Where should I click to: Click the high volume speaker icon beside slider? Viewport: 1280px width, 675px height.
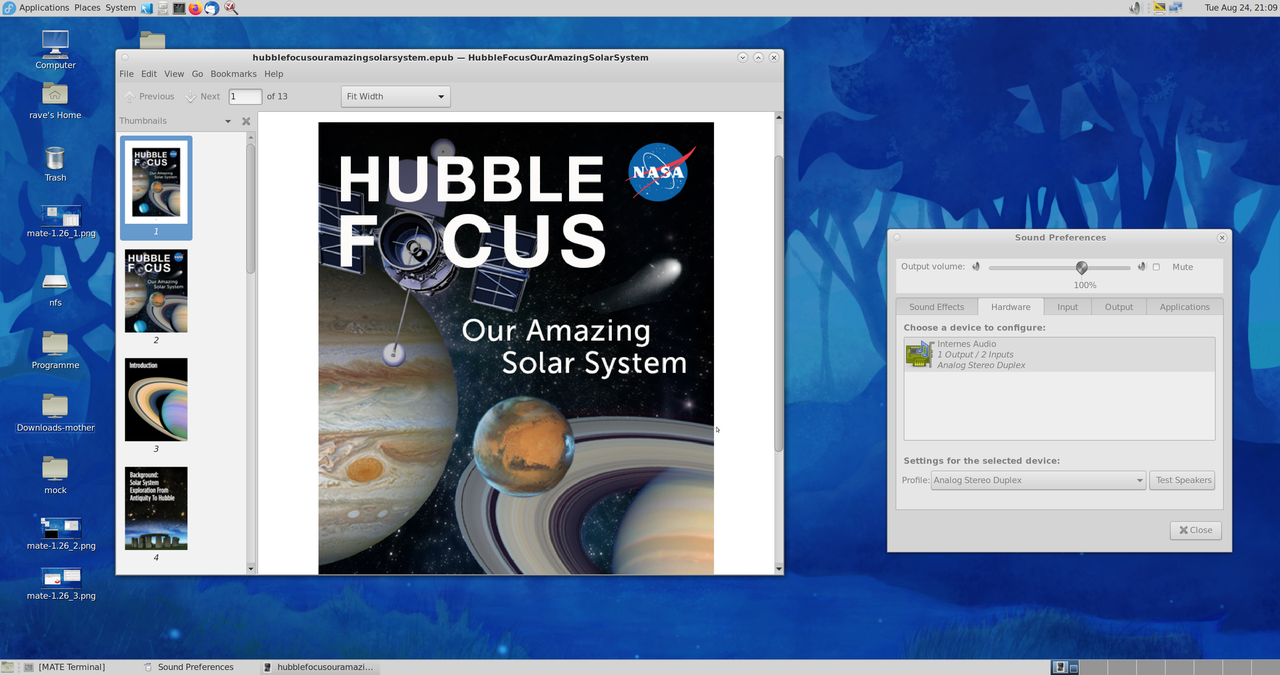click(1141, 267)
